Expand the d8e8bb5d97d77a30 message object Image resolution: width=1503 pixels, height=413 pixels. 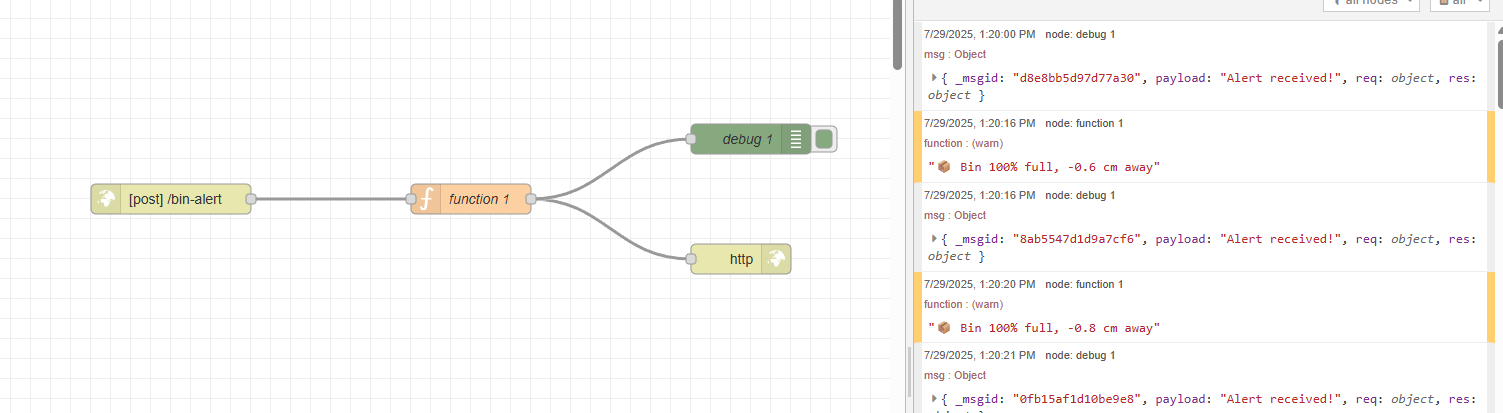[x=934, y=78]
